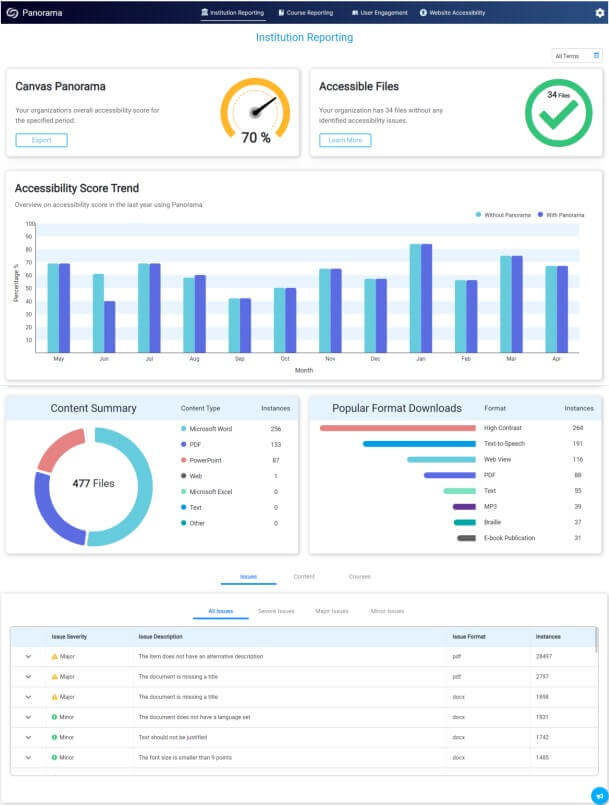
Task: Sort by Issue Severity column header
Action: (69, 637)
